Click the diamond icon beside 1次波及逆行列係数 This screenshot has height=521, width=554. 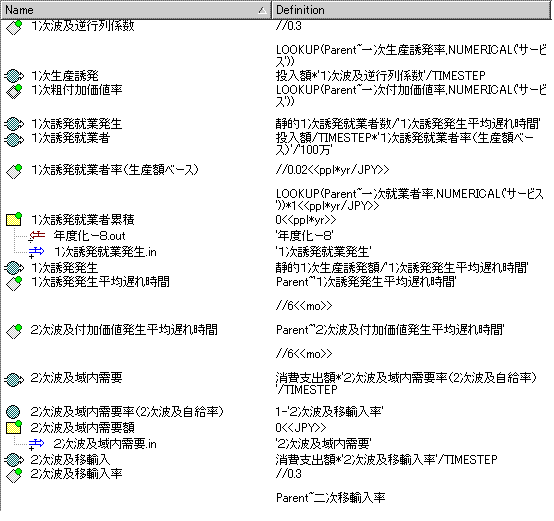14,27
